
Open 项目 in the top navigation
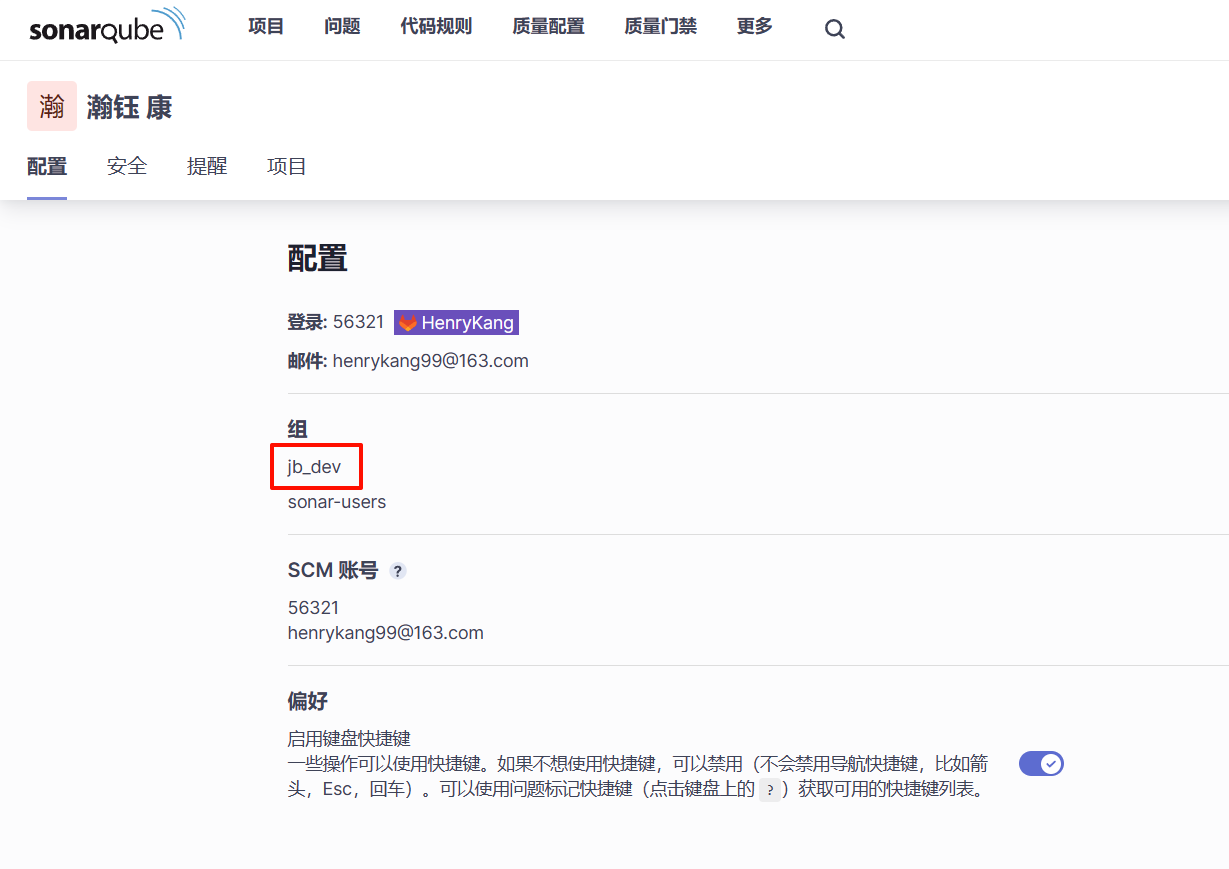point(266,27)
